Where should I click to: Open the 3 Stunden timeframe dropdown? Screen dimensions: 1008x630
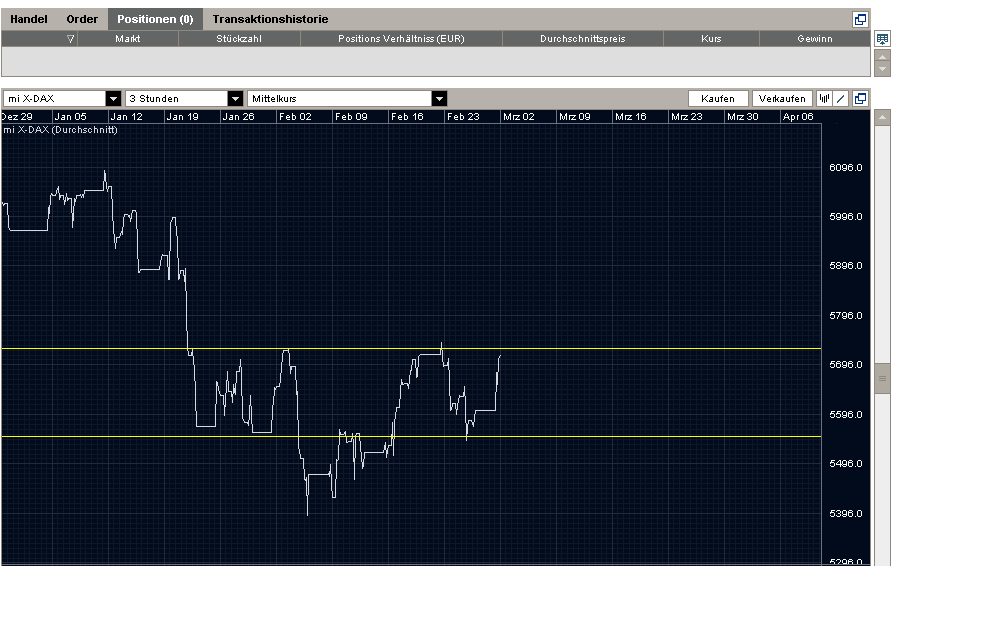[x=236, y=98]
